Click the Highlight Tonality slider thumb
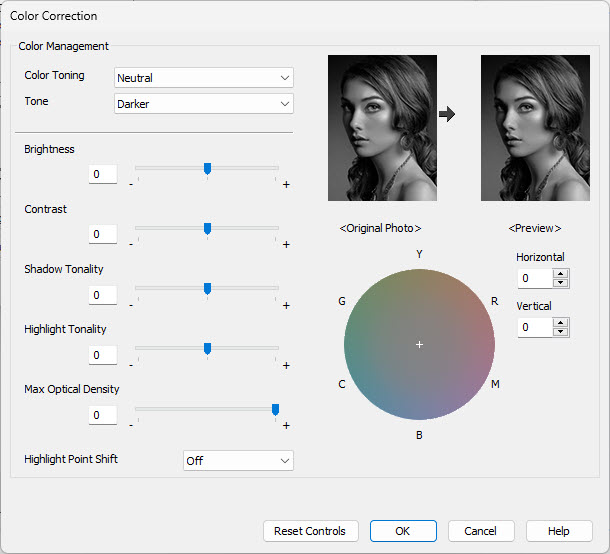This screenshot has height=554, width=610. coord(207,349)
